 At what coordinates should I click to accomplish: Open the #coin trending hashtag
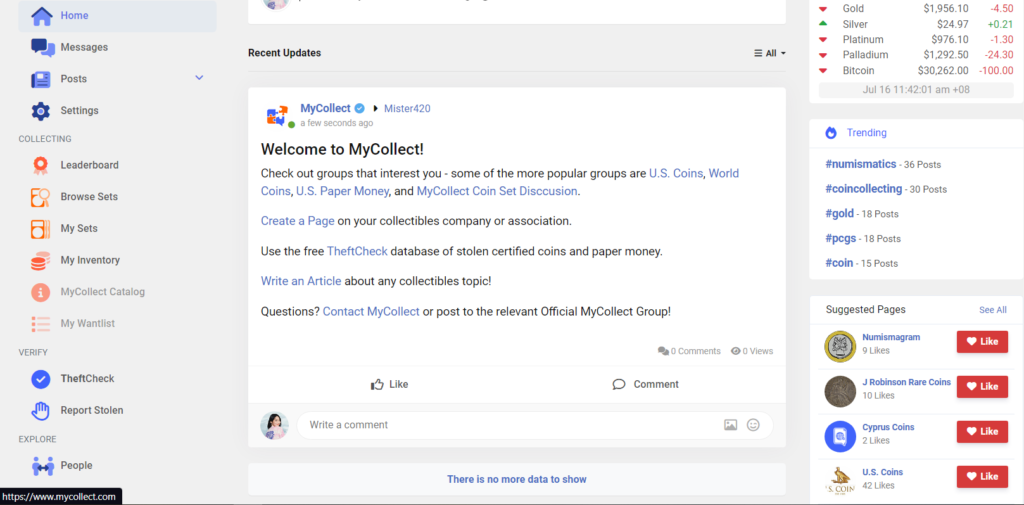point(839,263)
